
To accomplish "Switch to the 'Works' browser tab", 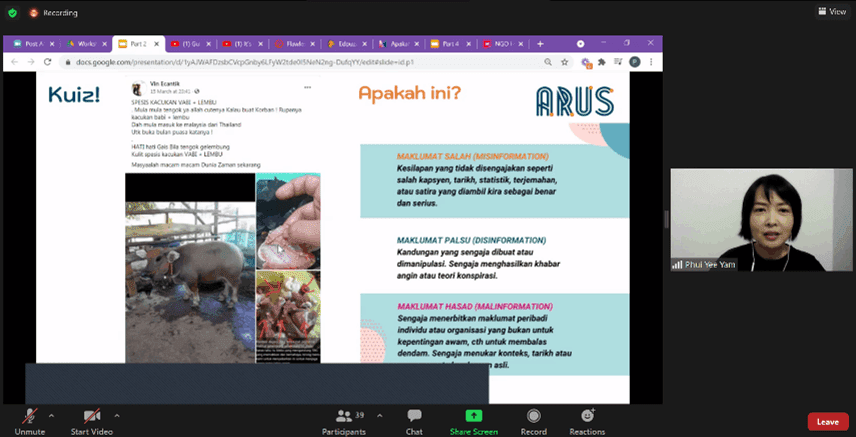I will [x=84, y=44].
